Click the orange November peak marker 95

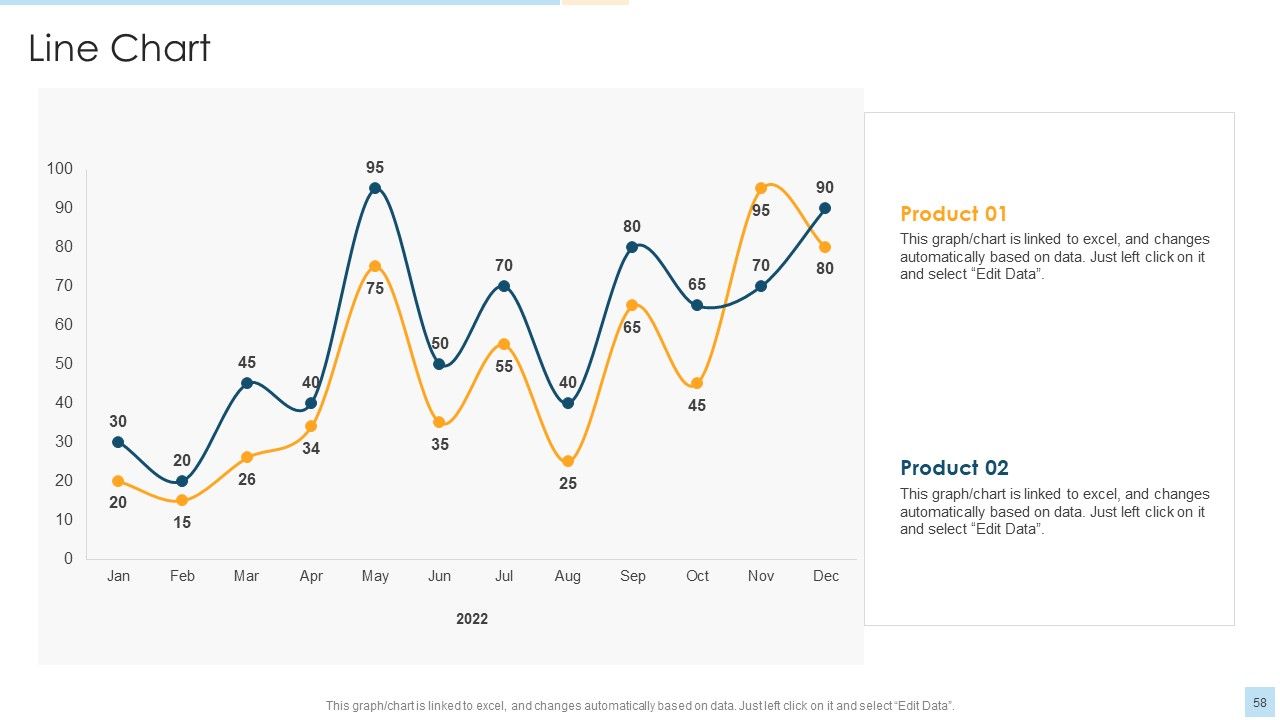[x=761, y=188]
